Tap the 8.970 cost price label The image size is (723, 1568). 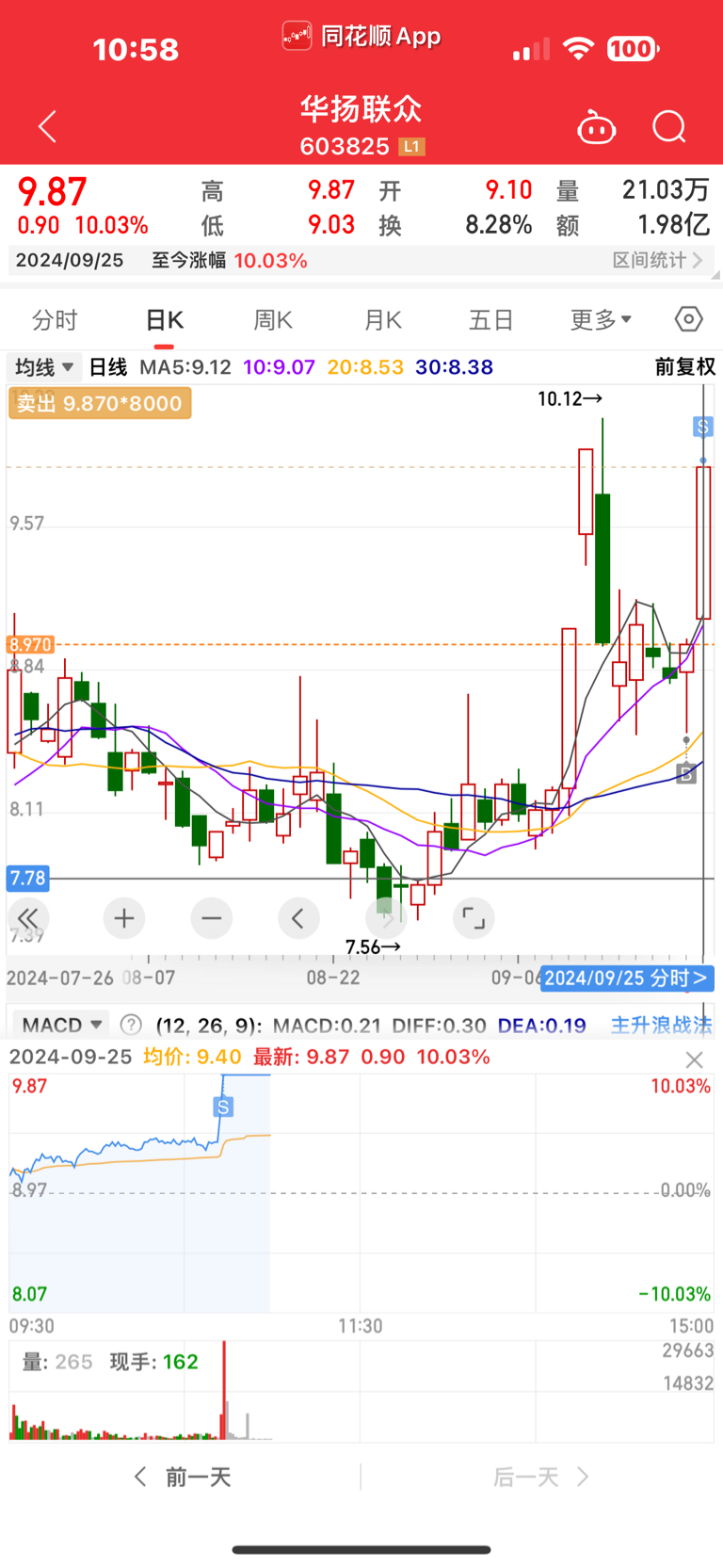click(30, 645)
